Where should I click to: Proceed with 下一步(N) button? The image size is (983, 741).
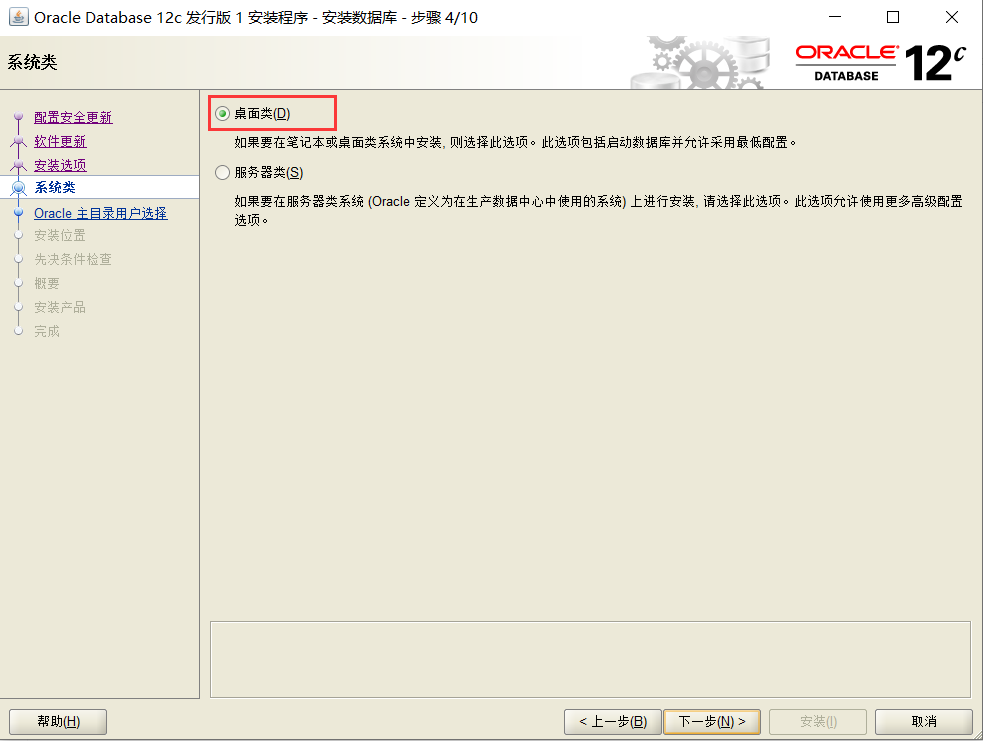coord(712,722)
